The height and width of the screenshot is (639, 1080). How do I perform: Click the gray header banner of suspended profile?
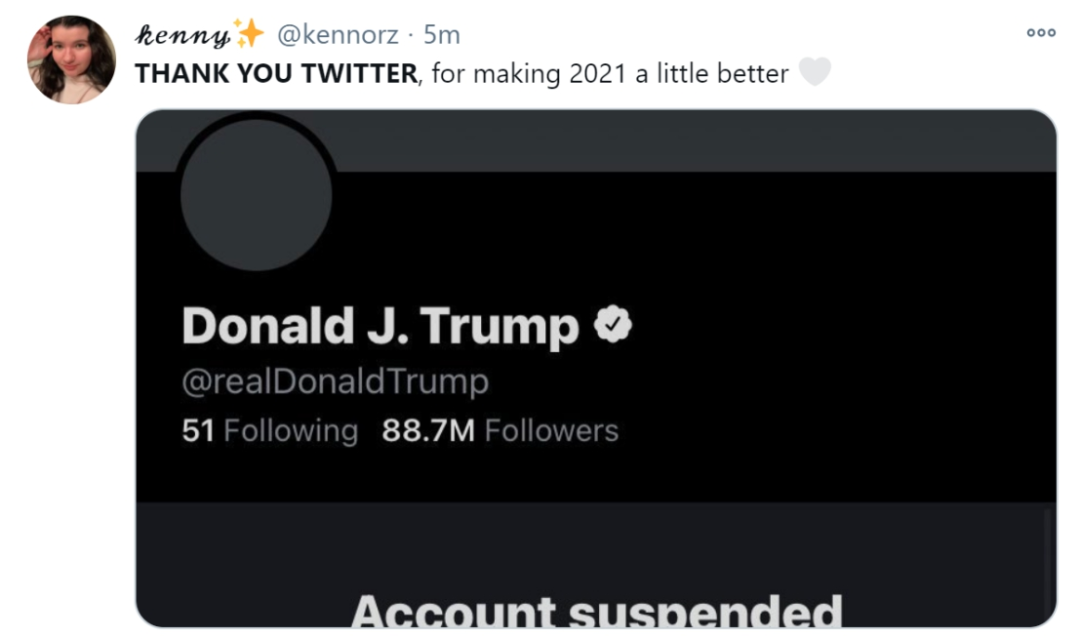(x=700, y=142)
